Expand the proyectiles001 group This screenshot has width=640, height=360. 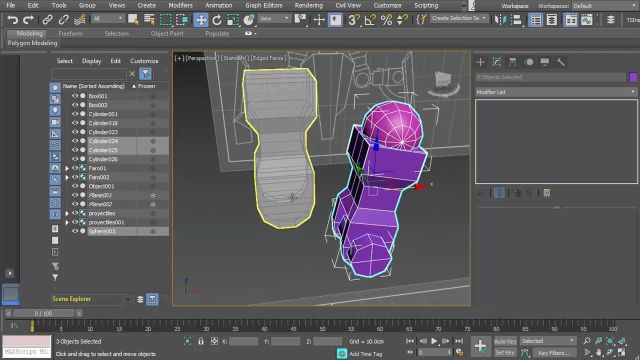pos(67,222)
